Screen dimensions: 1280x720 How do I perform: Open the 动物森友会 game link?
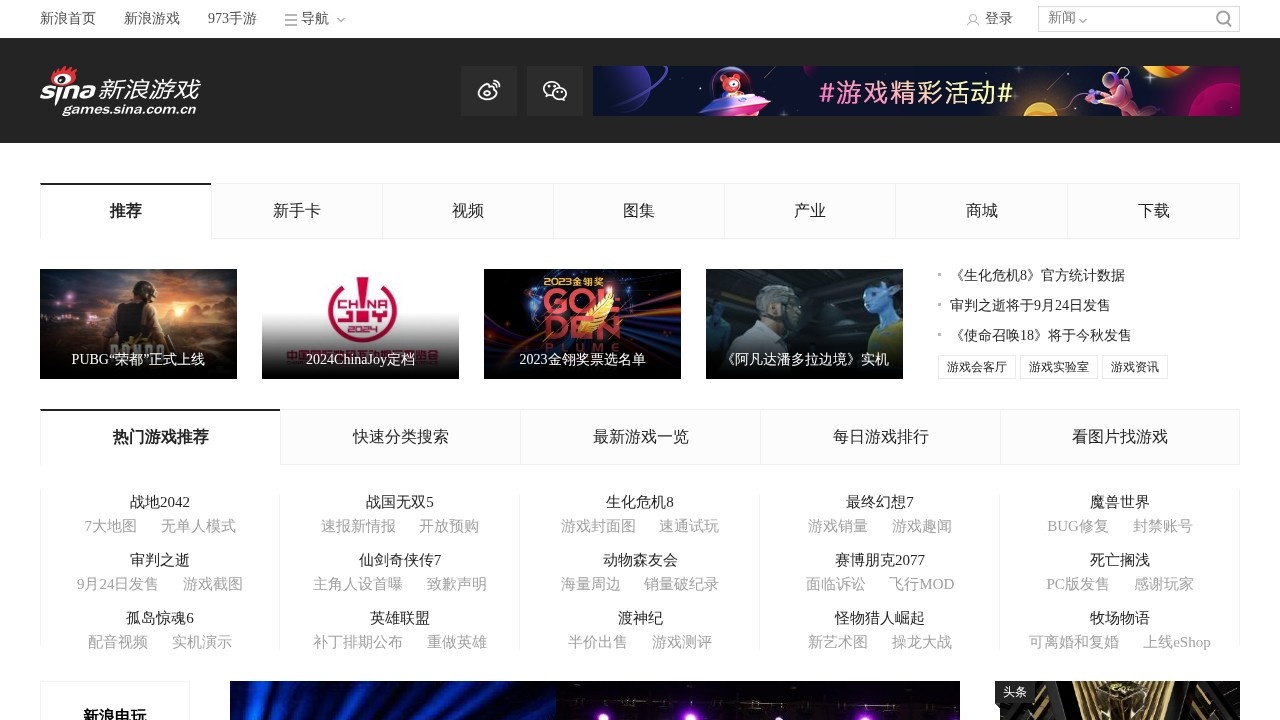tap(640, 560)
